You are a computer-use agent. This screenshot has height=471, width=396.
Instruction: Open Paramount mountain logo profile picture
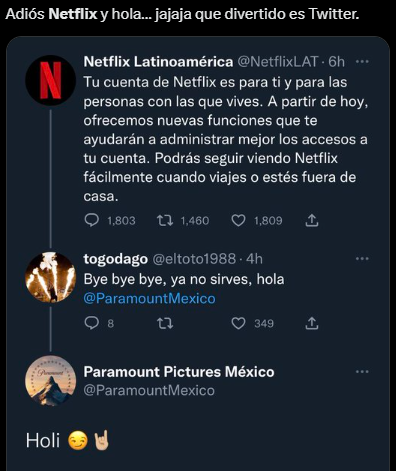click(51, 381)
